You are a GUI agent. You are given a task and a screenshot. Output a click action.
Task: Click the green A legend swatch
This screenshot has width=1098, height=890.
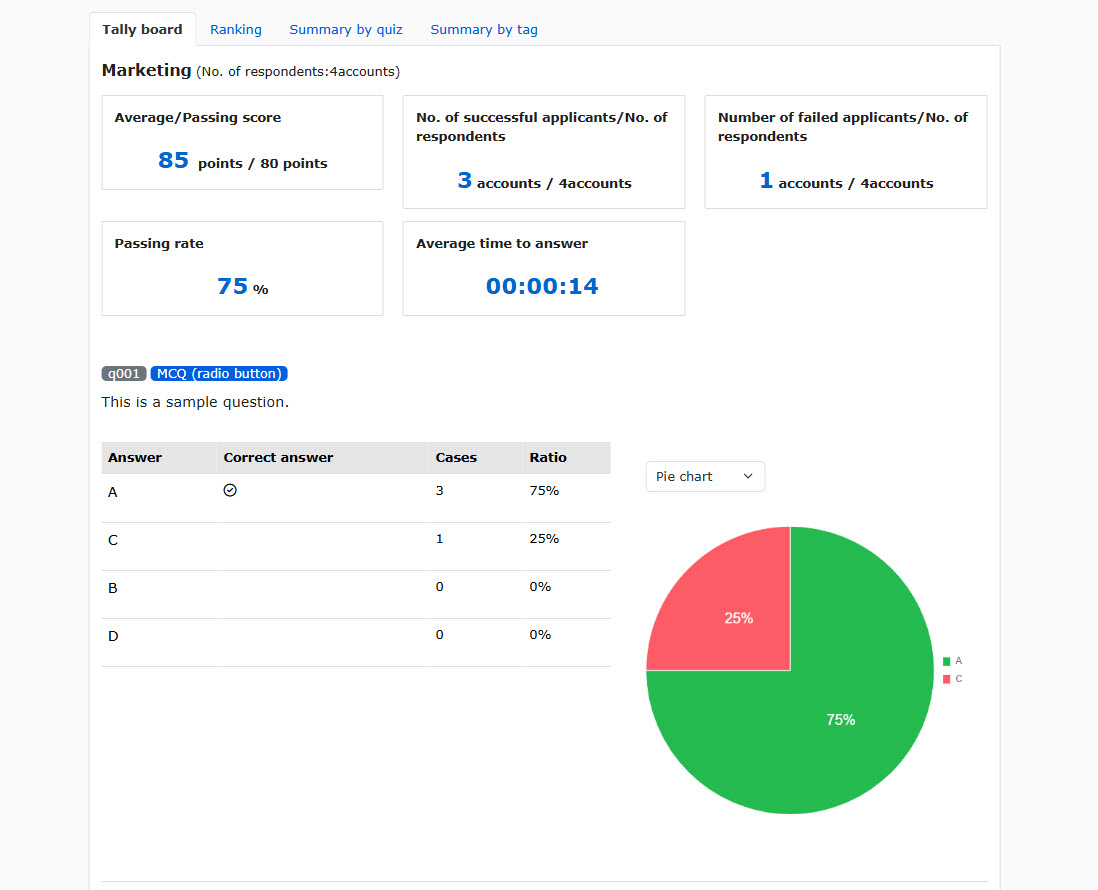946,661
